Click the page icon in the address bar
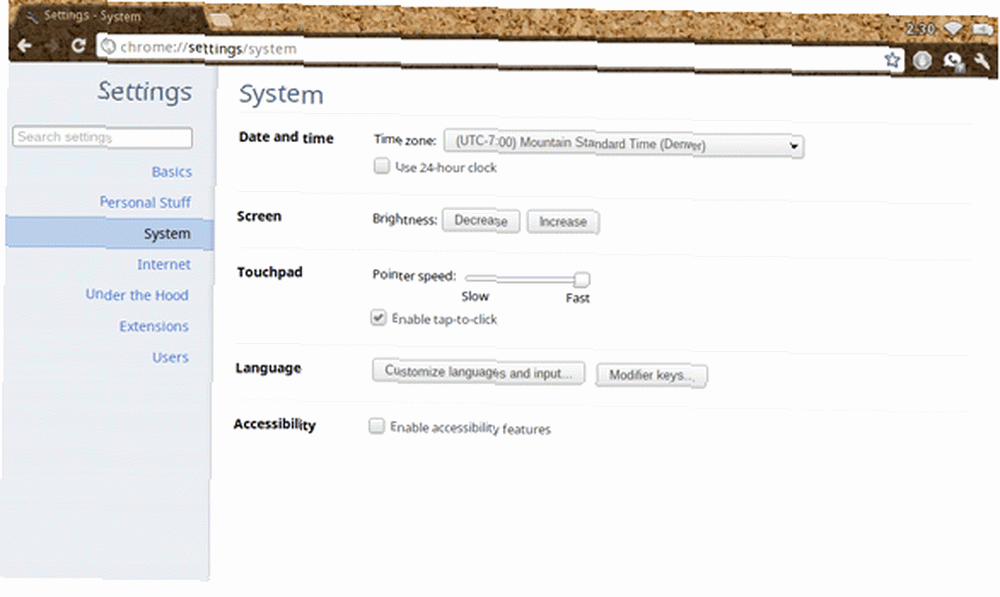Image resolution: width=1000 pixels, height=597 pixels. (109, 47)
